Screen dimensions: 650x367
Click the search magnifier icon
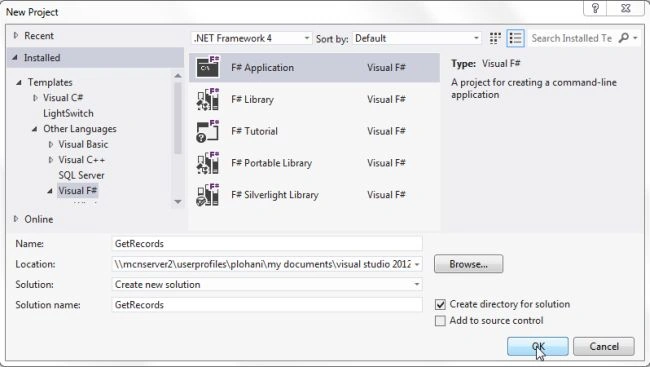point(623,38)
